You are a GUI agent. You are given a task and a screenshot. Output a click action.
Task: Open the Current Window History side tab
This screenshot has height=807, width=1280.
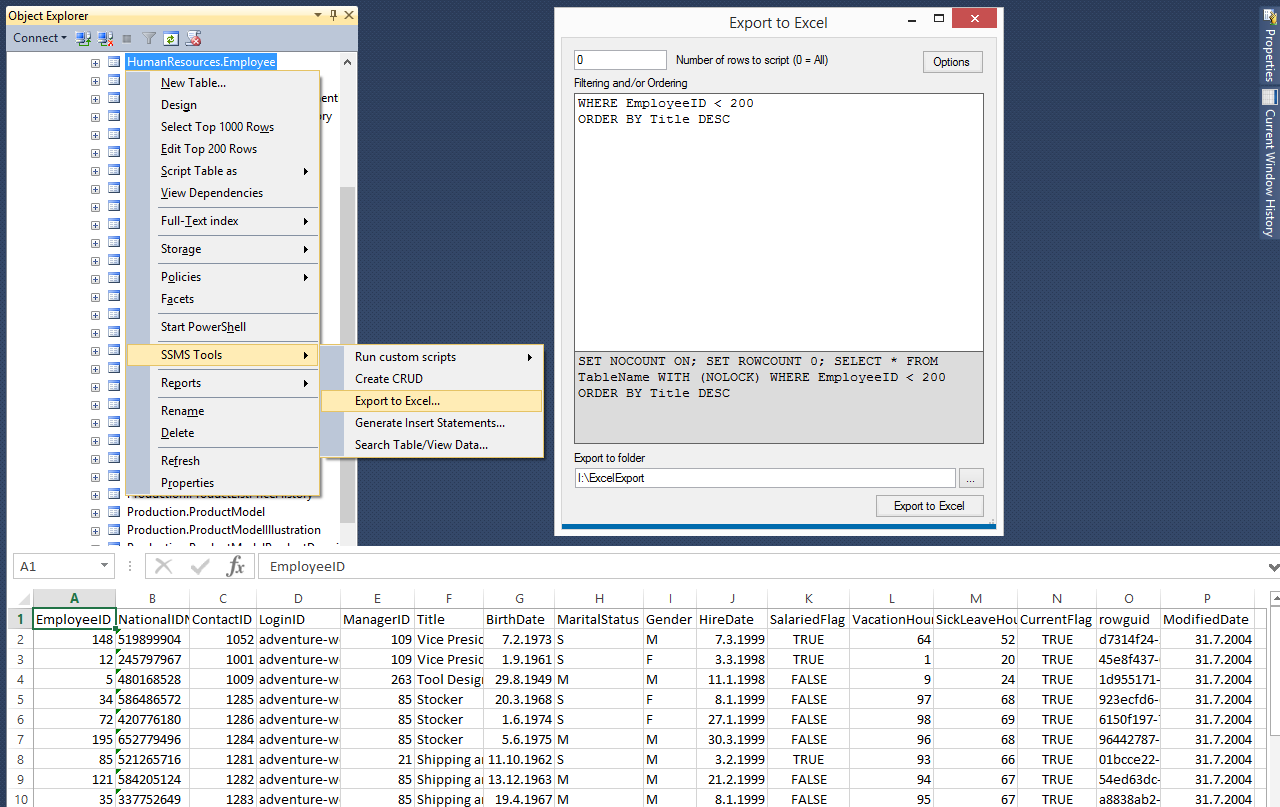(1269, 163)
